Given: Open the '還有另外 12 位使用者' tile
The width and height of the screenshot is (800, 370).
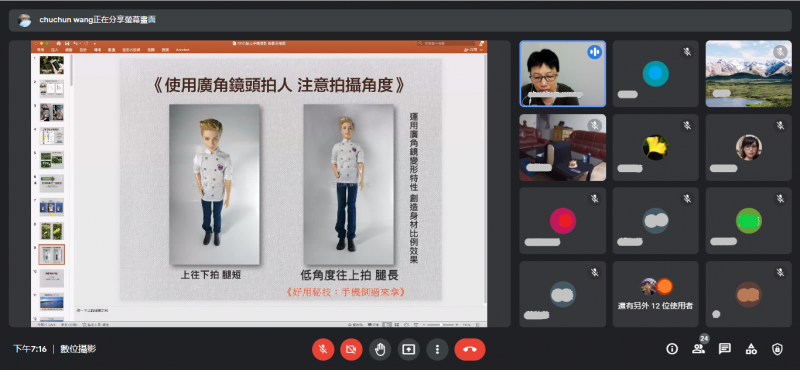Looking at the screenshot, I should click(656, 294).
